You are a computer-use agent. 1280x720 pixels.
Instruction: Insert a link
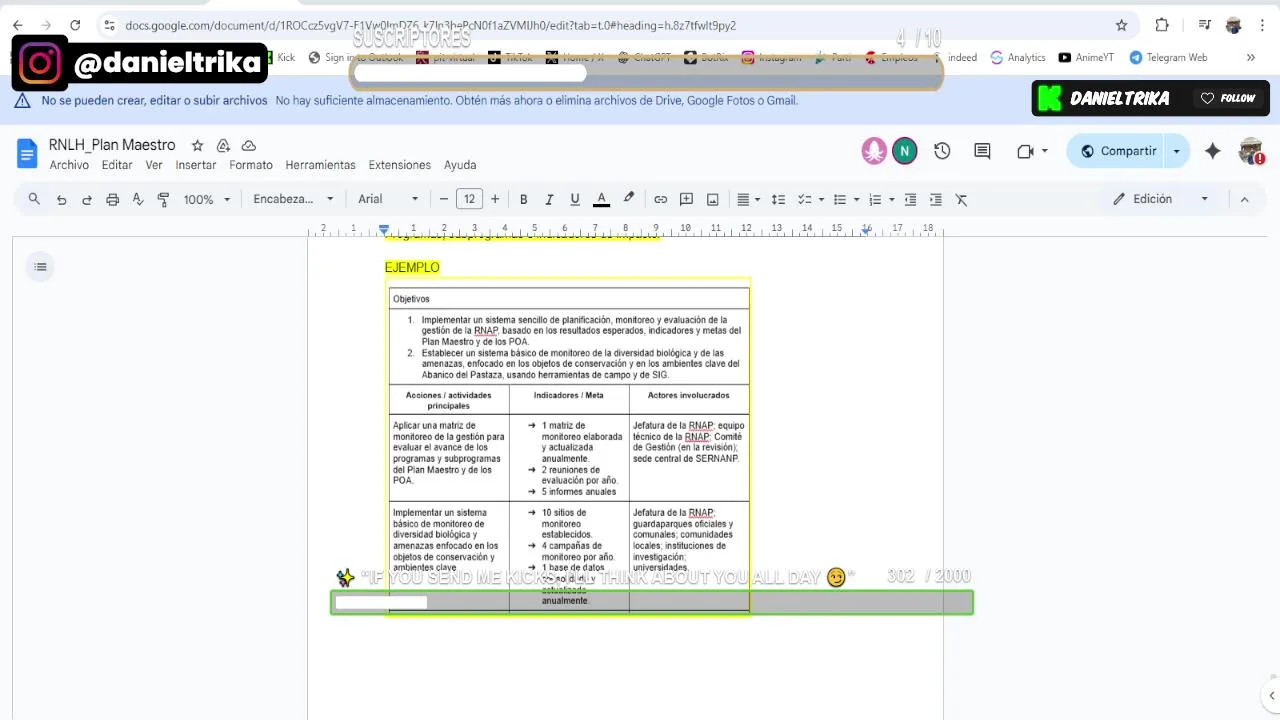click(x=660, y=199)
